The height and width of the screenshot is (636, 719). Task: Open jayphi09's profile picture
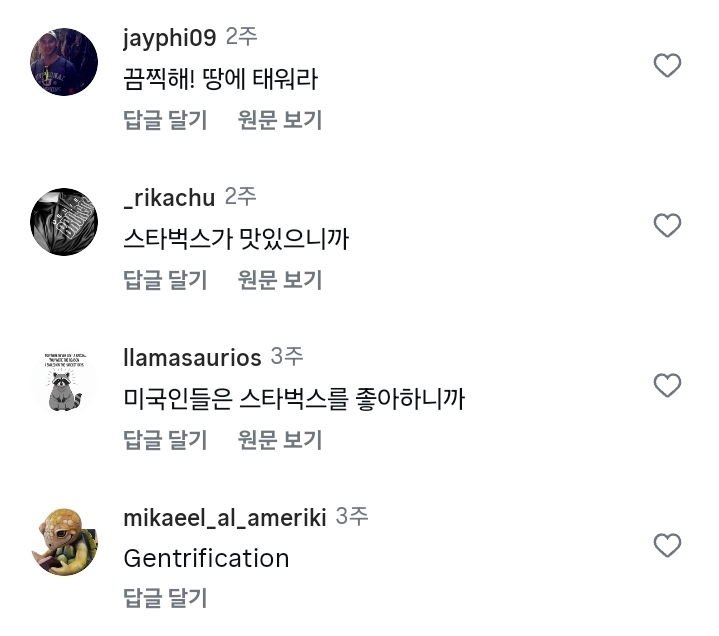click(64, 62)
